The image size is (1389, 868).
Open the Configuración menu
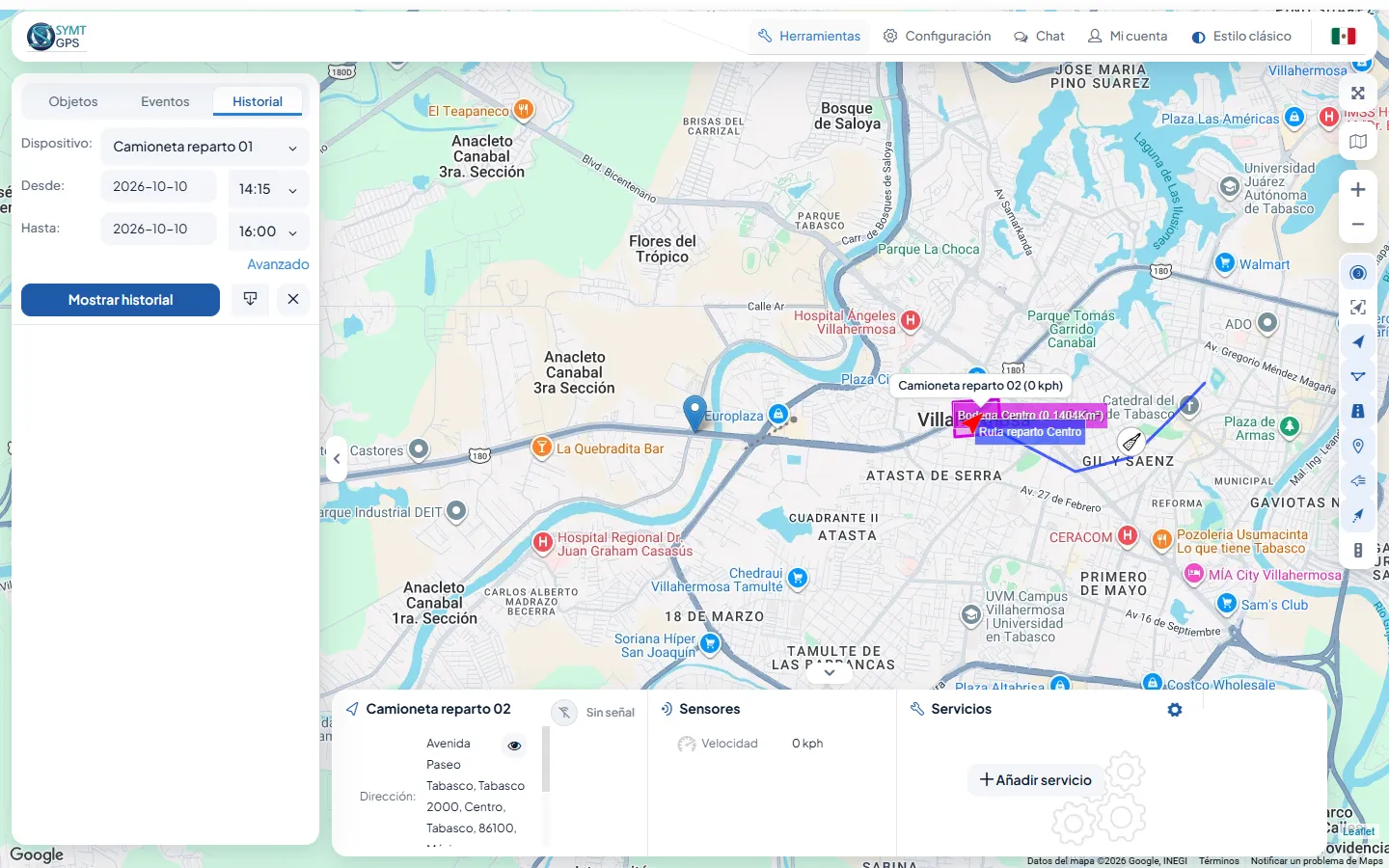(x=938, y=37)
